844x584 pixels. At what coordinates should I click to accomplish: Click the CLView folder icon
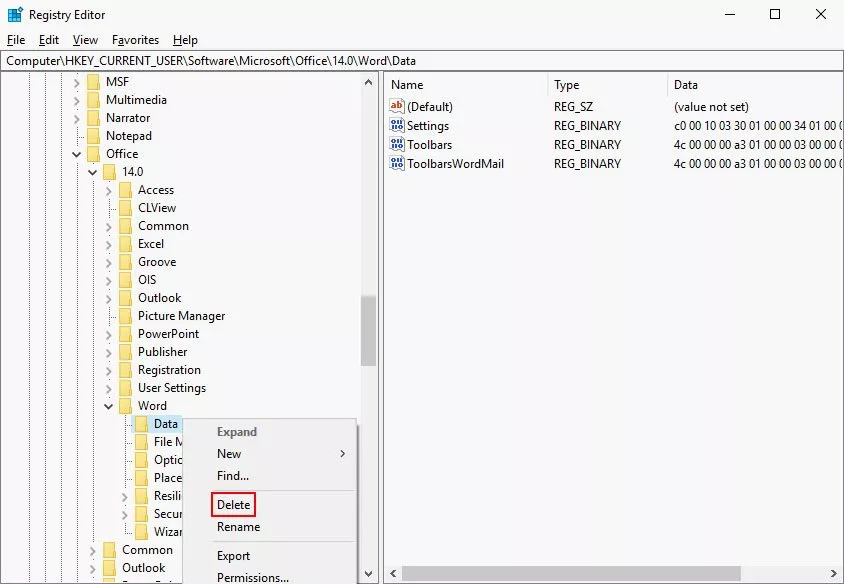point(125,208)
